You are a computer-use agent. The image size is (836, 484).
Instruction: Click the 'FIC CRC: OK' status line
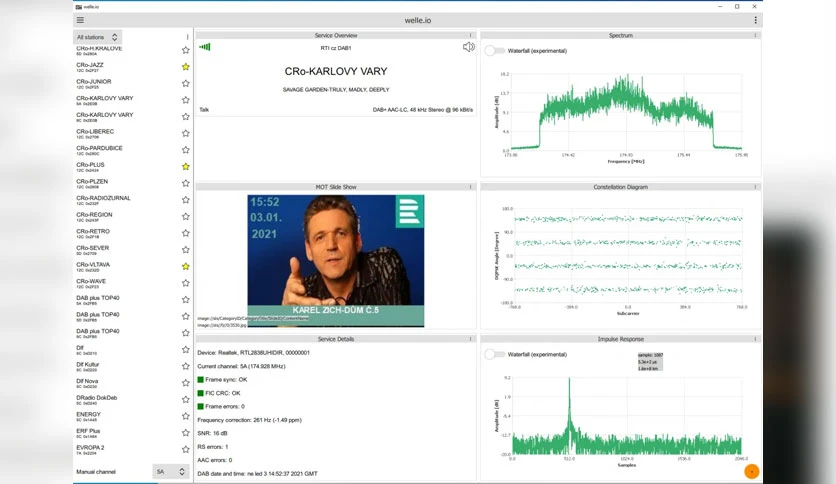[x=219, y=393]
